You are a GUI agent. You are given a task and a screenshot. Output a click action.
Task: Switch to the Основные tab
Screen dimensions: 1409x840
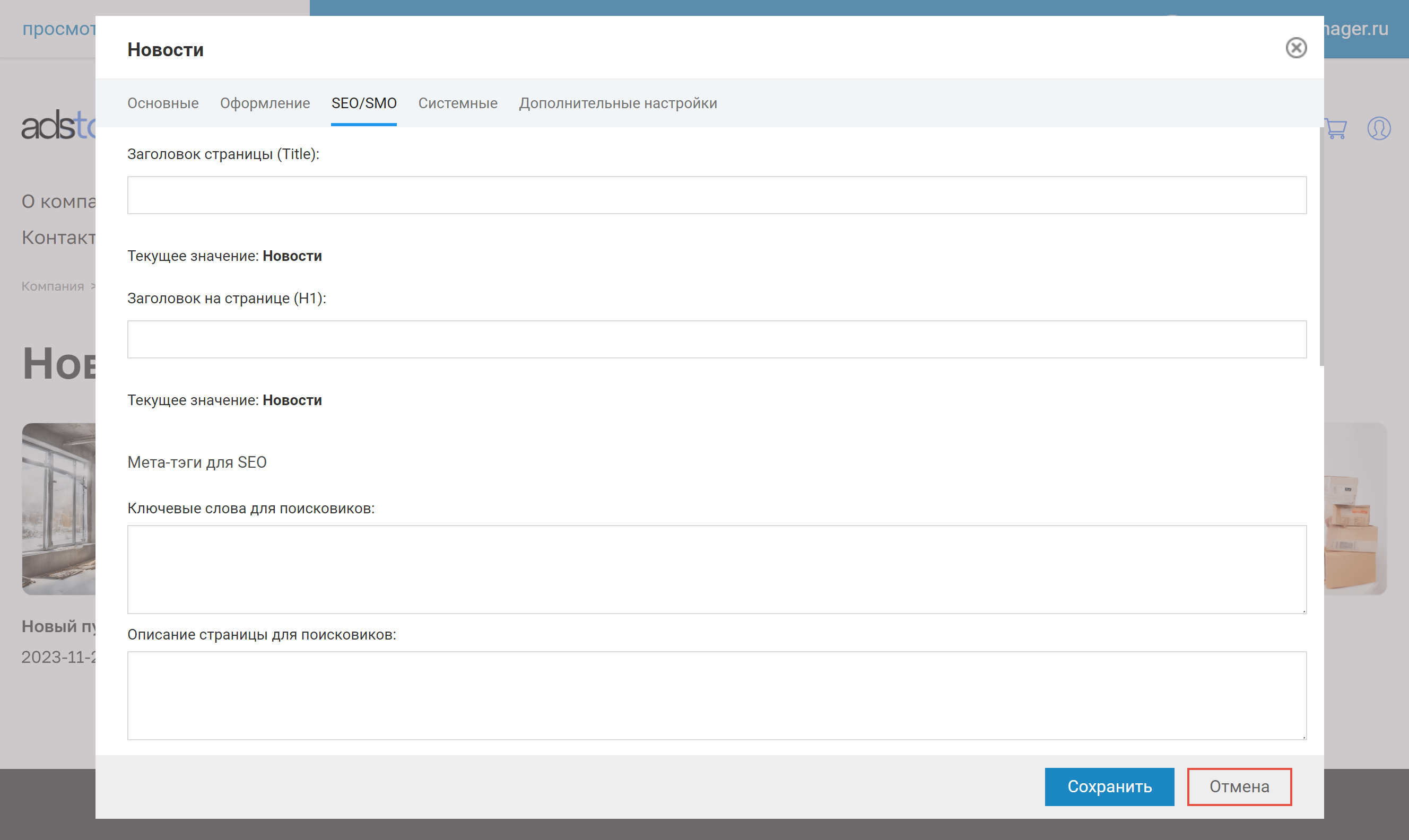[x=162, y=103]
